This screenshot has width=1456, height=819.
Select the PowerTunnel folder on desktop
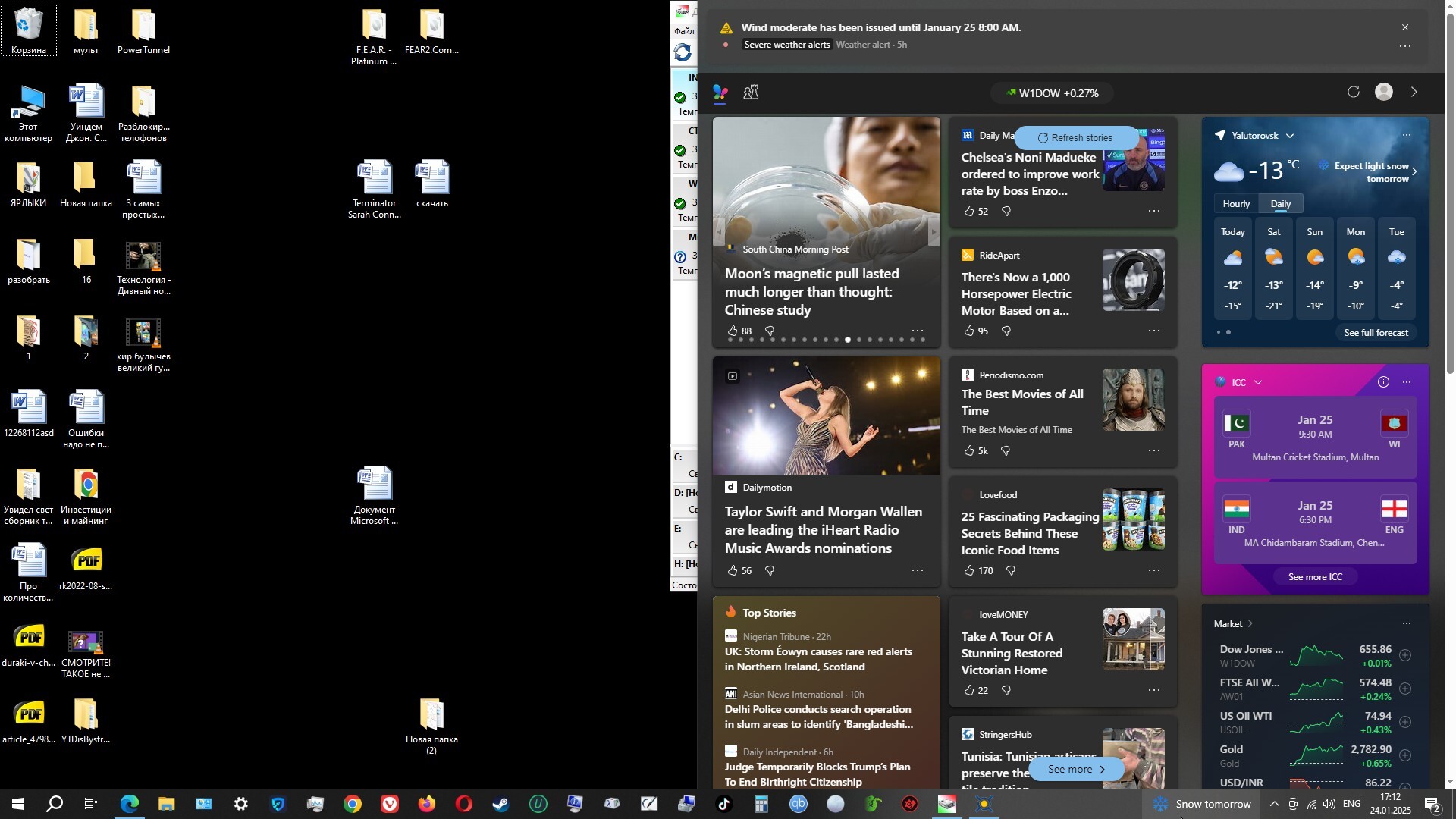click(x=143, y=31)
